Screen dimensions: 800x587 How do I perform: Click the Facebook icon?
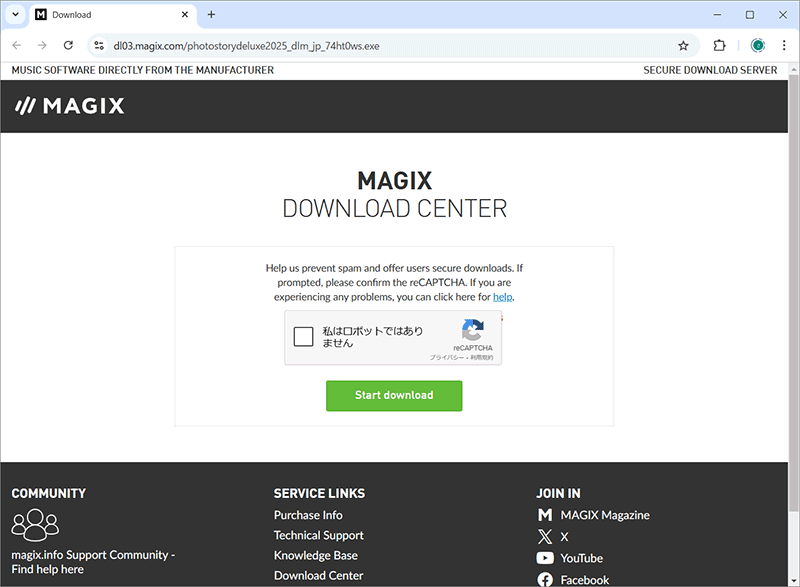point(545,580)
